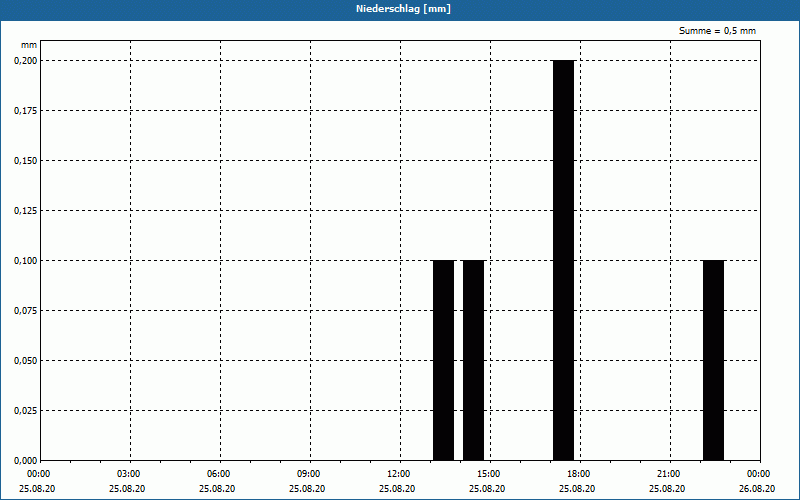This screenshot has width=800, height=500.
Task: Click the 0,200 y-axis label
Action: point(26,61)
